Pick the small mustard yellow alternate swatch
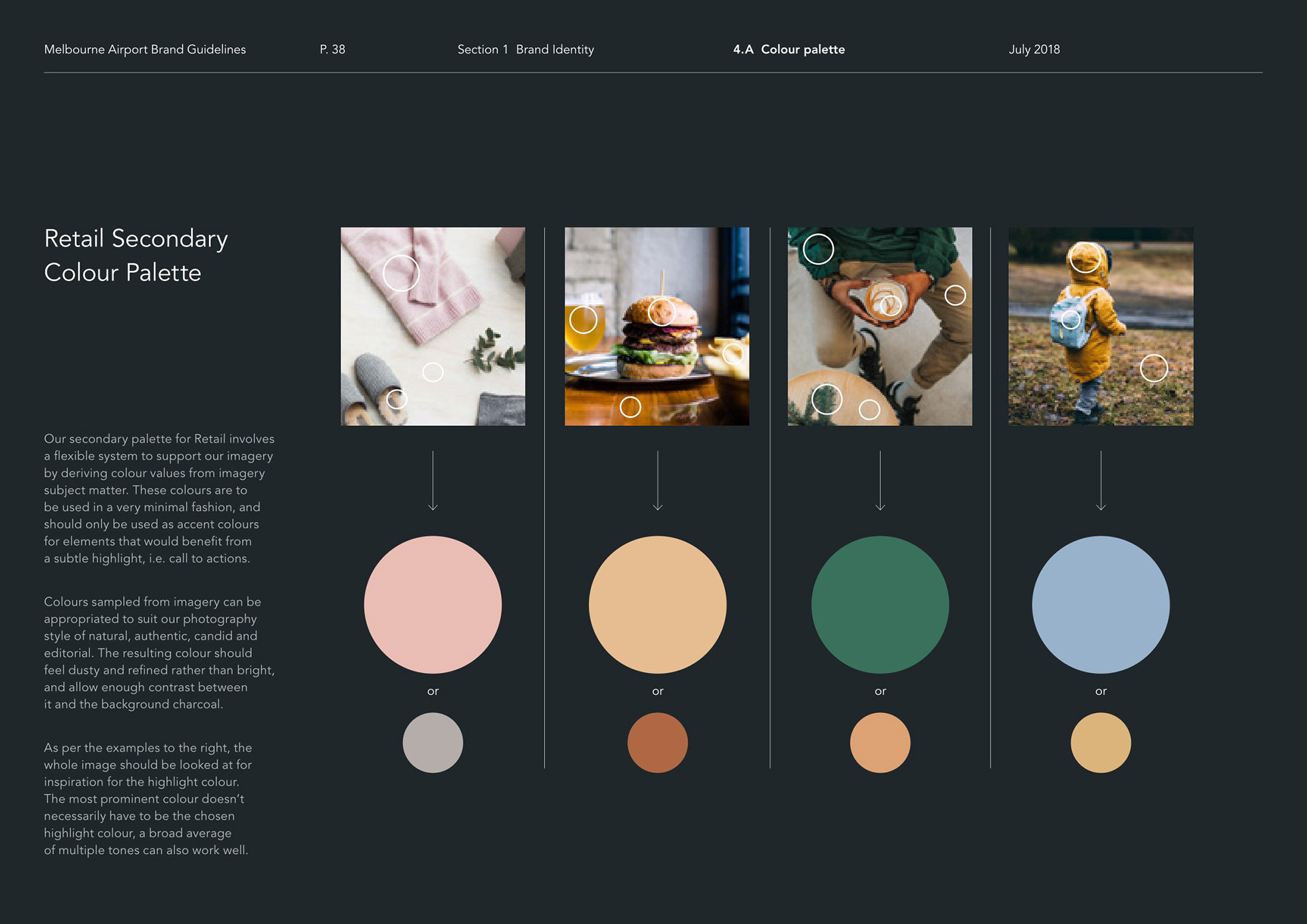This screenshot has width=1307, height=924. click(1101, 742)
